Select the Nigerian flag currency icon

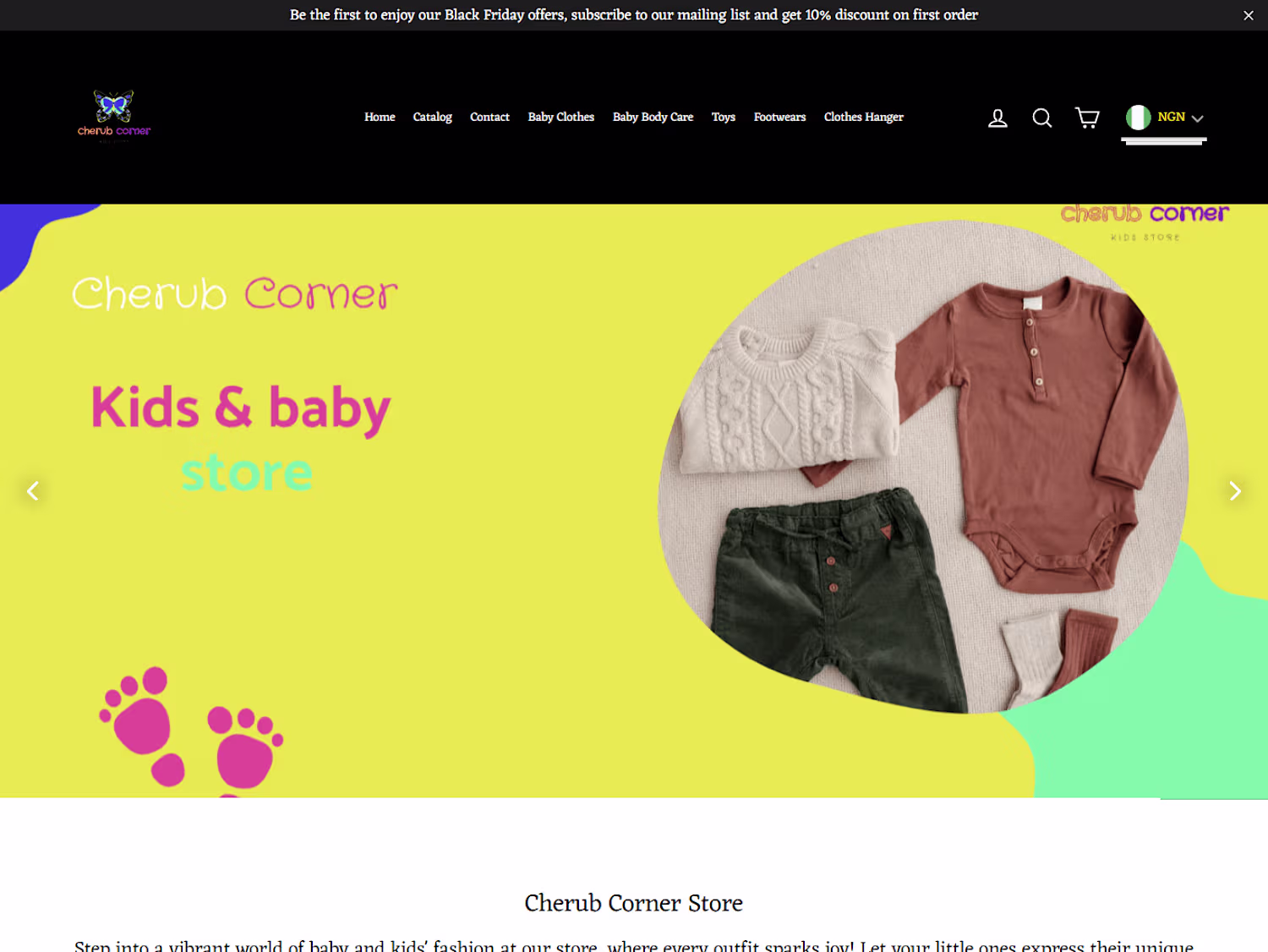pos(1138,117)
